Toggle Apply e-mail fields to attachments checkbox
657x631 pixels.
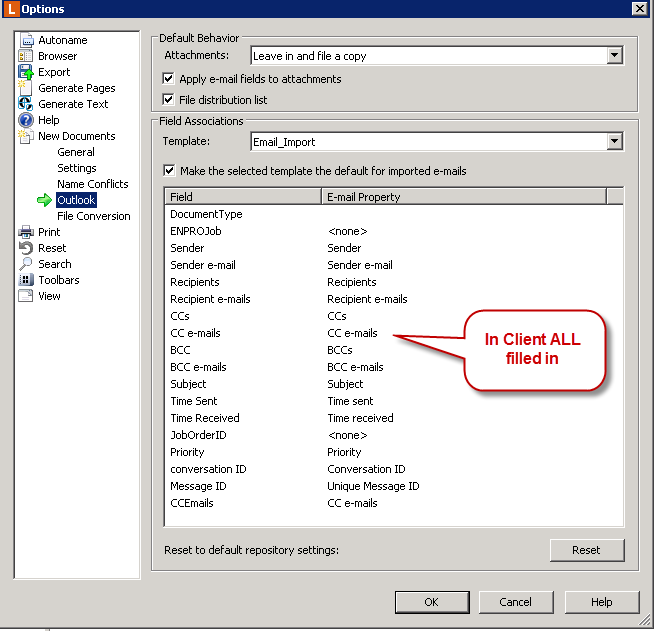169,79
